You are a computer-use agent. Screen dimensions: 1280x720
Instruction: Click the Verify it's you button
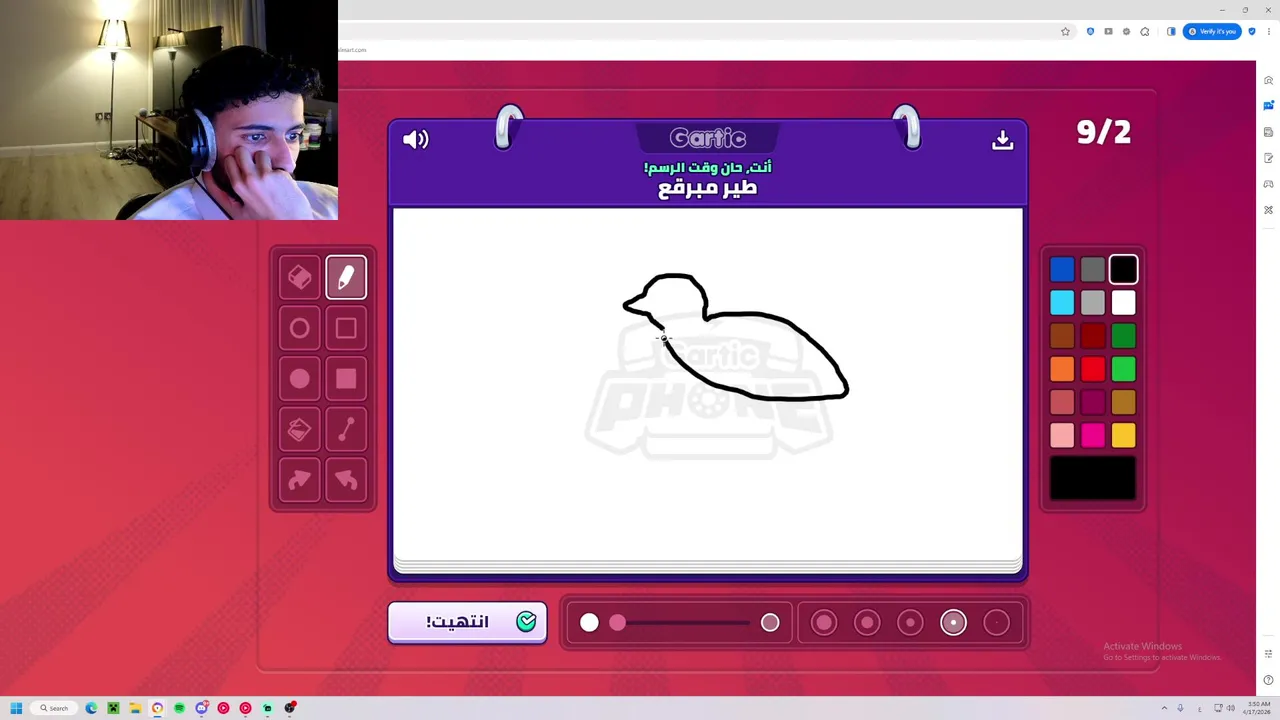pos(1212,31)
